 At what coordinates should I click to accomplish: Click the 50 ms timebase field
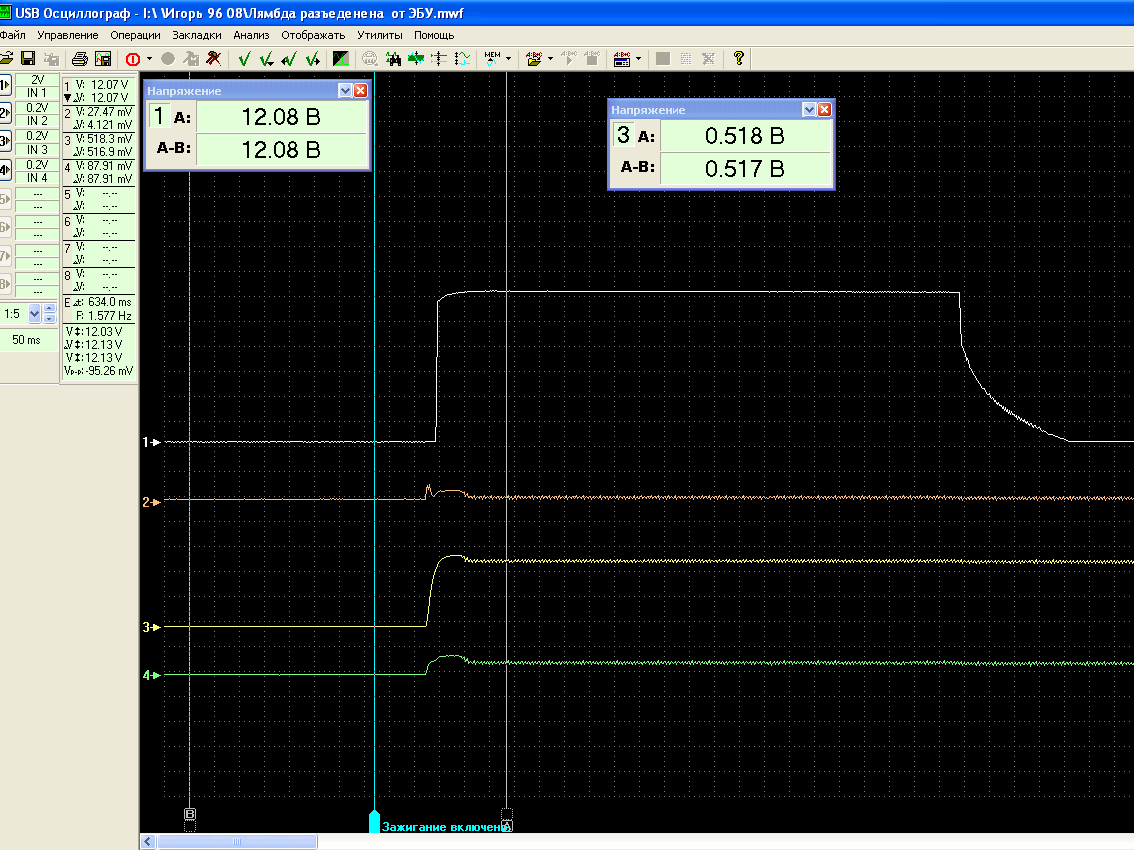[27, 340]
